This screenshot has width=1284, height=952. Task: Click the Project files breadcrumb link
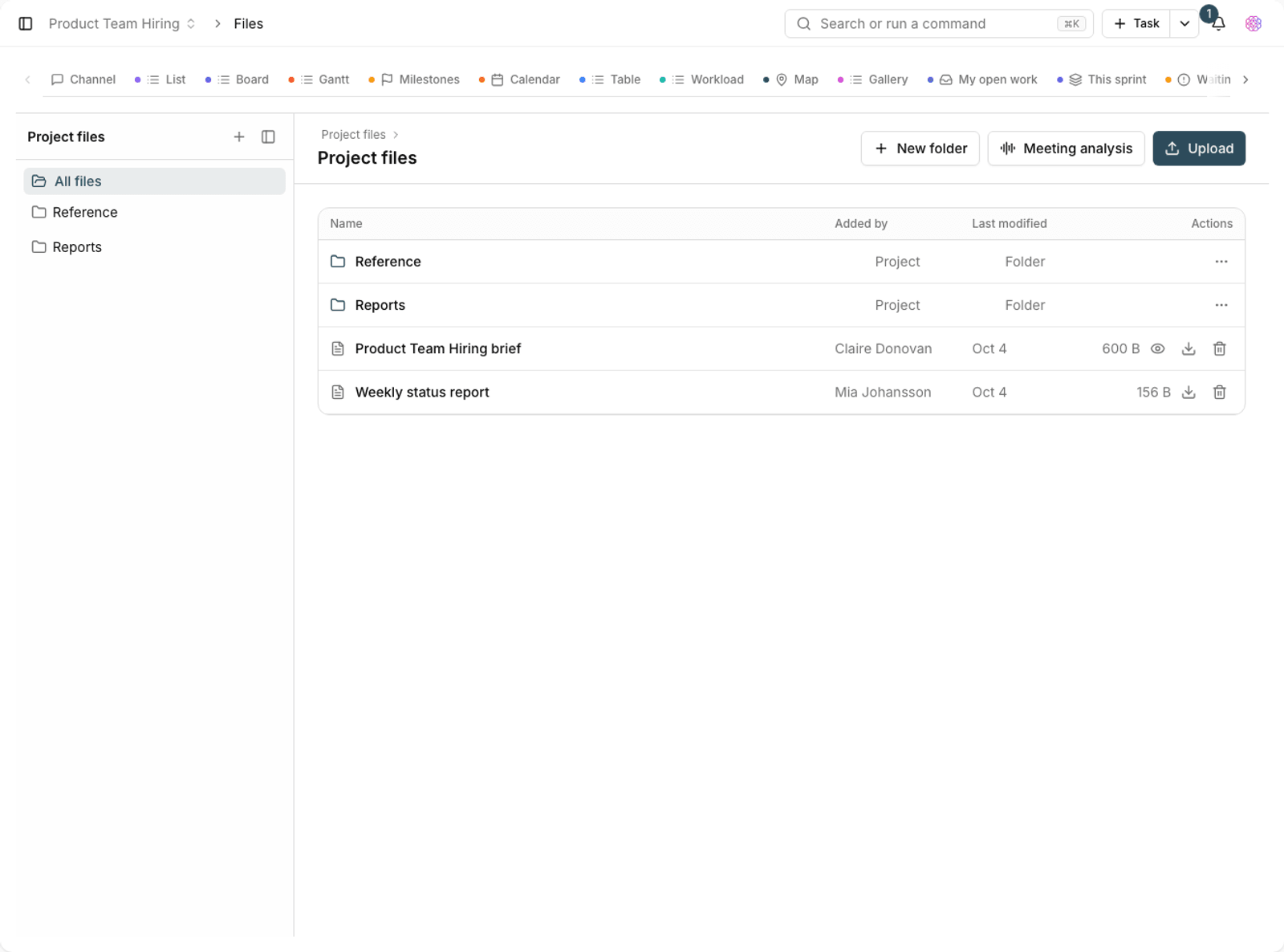(353, 135)
